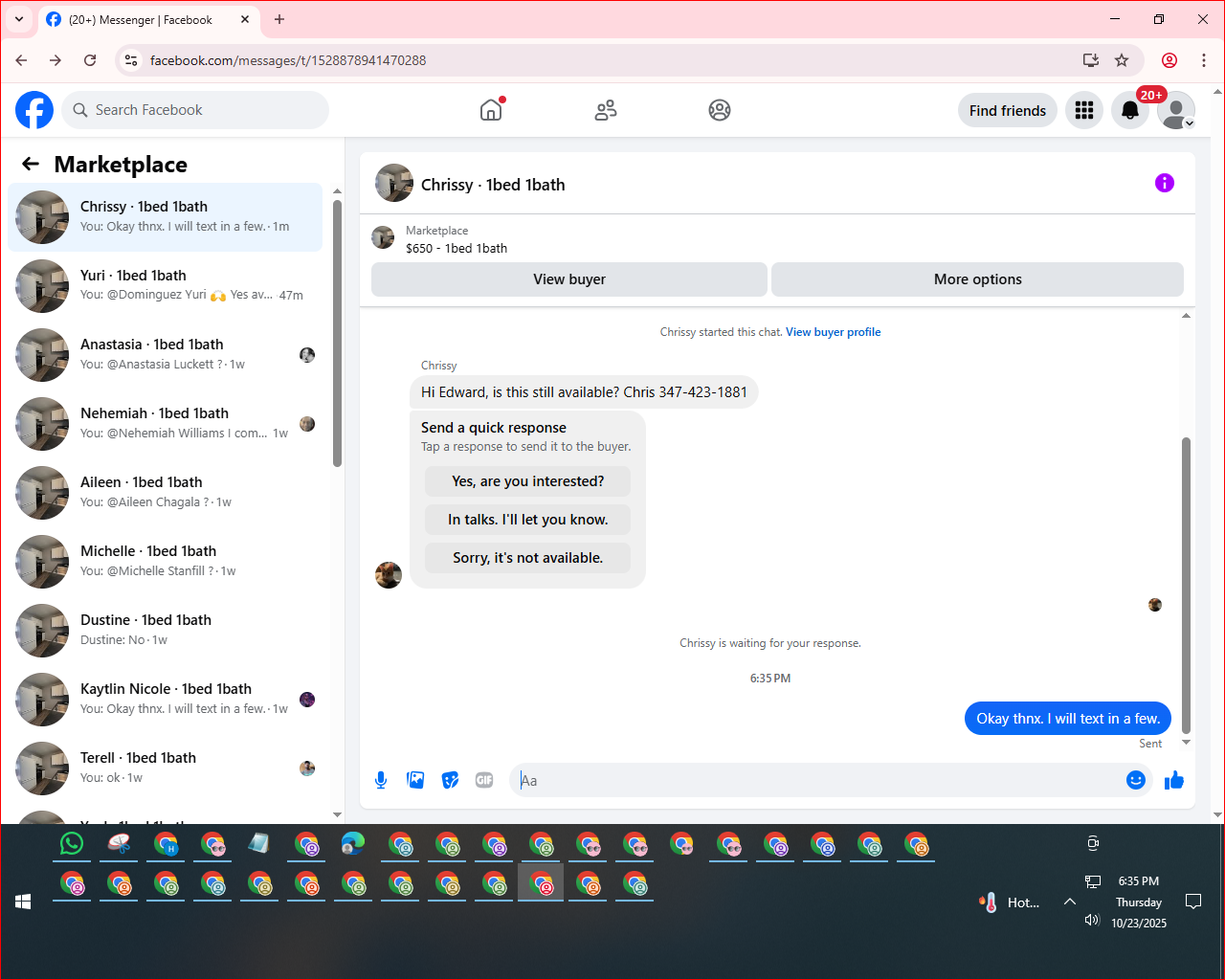Send quick response 'In talks. I'll let you know.'
This screenshot has height=980, width=1225.
(528, 520)
